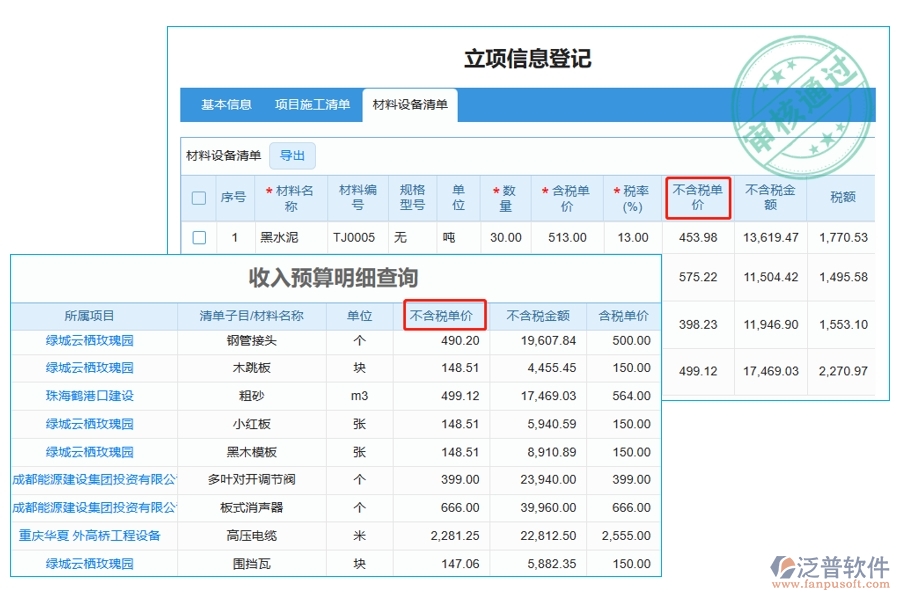Screen dimensions: 900x600
Task: Click the 成都能源建设集团投资有限公 project link
Action: (x=90, y=479)
